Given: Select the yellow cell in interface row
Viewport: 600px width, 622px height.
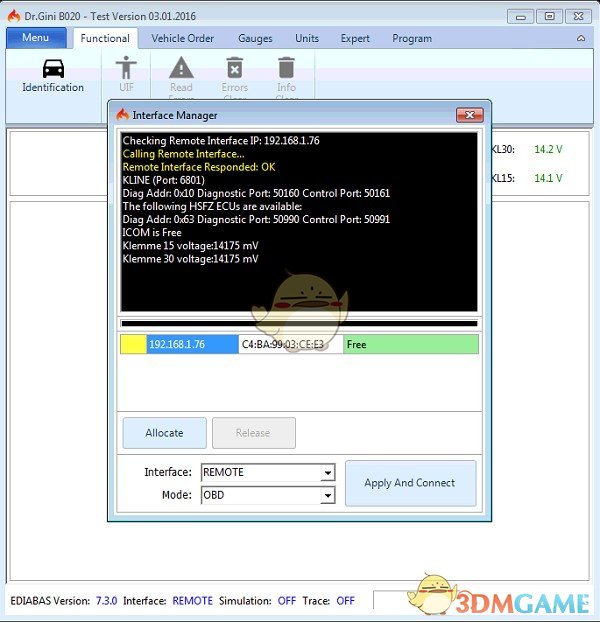Looking at the screenshot, I should [x=133, y=344].
